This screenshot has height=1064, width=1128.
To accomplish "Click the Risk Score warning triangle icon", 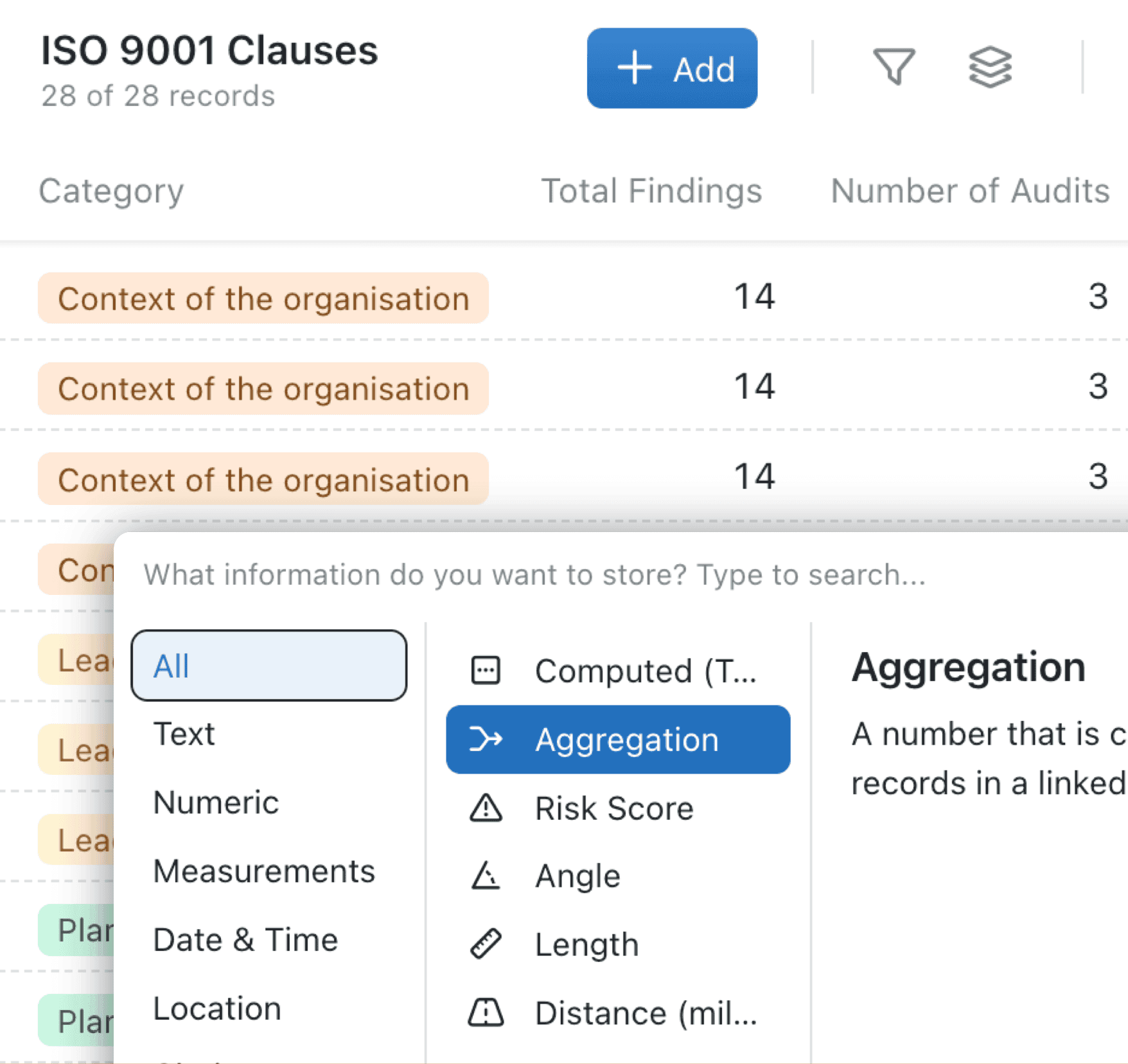I will 486,808.
